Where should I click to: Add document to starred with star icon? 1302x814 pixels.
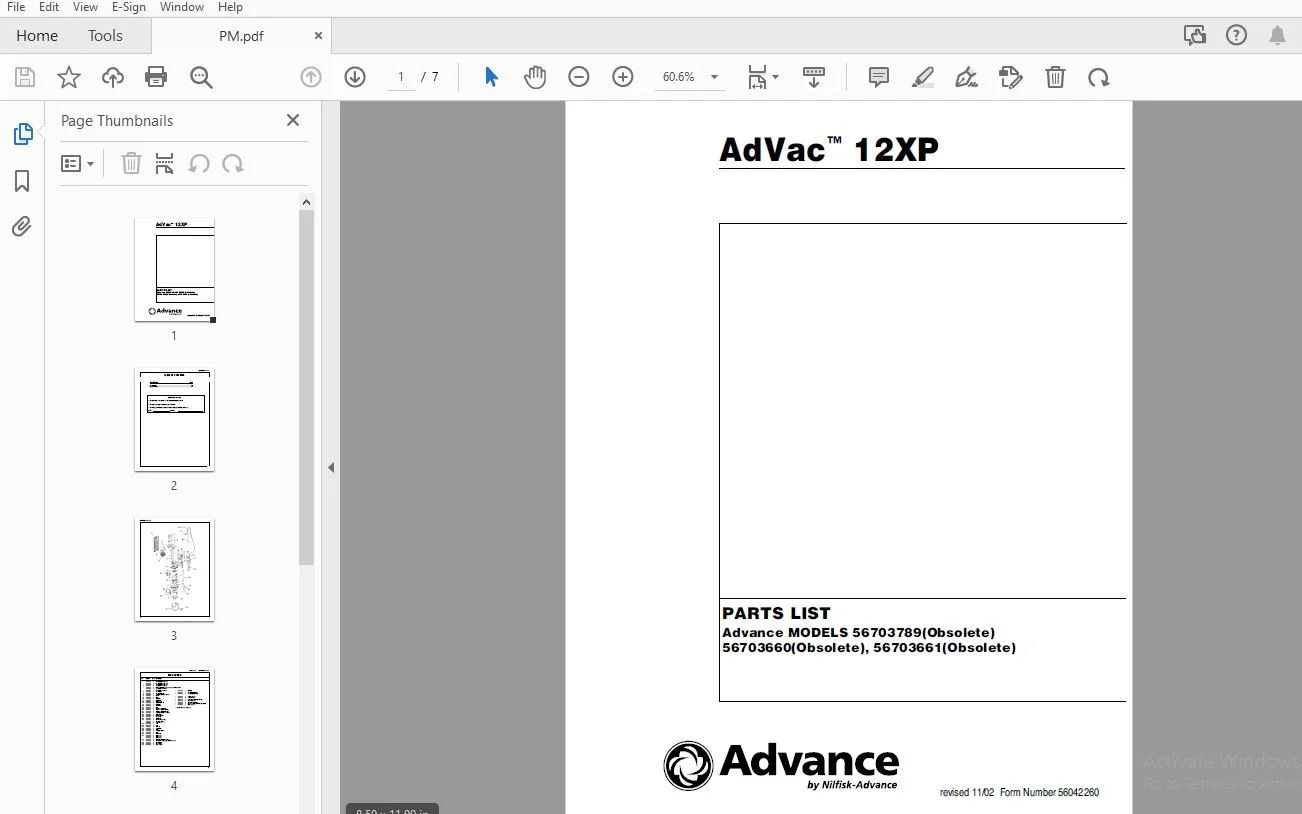click(68, 77)
